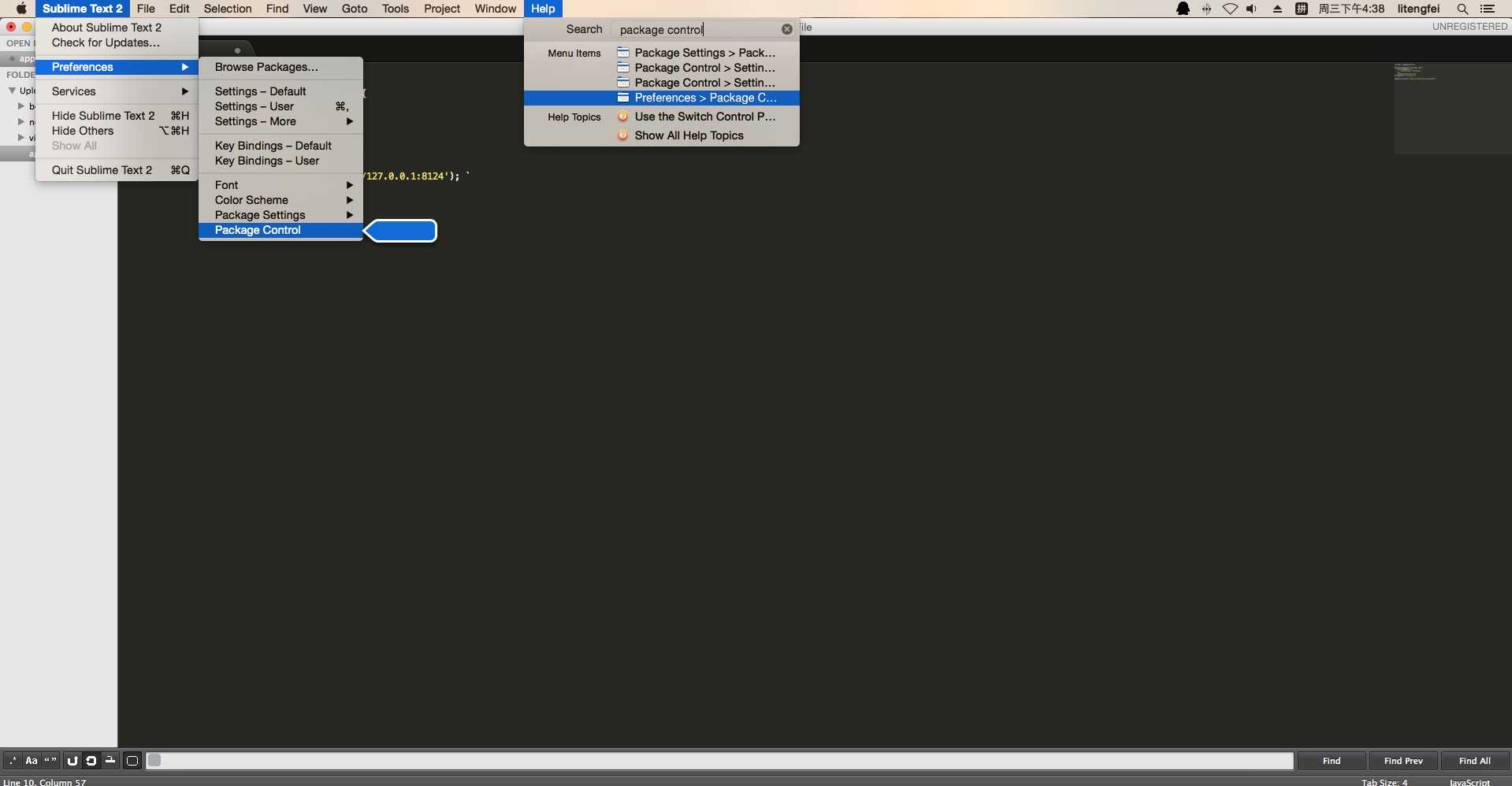Click the Find button
This screenshot has height=786, width=1512.
click(x=1332, y=761)
